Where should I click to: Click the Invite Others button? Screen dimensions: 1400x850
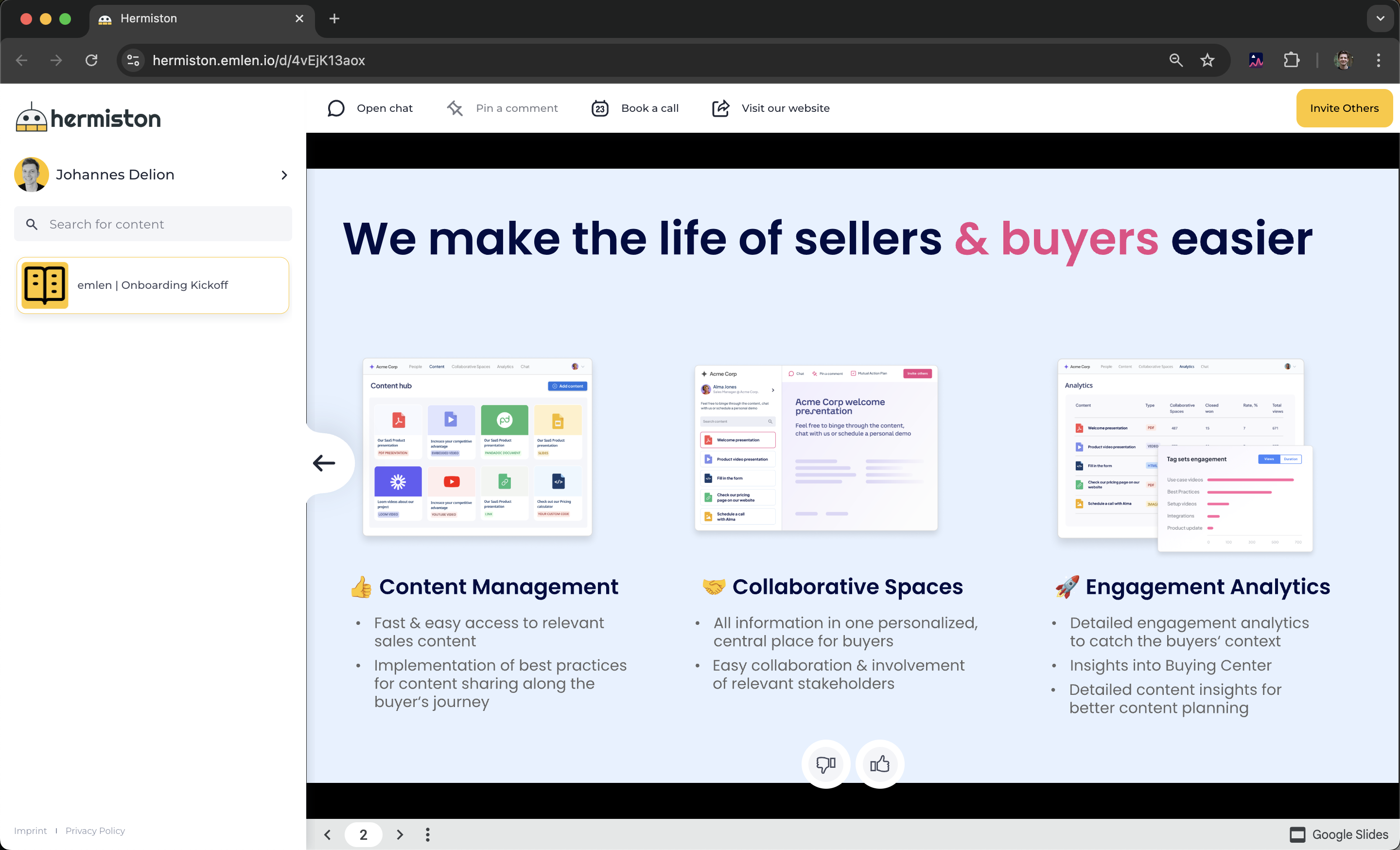point(1344,108)
